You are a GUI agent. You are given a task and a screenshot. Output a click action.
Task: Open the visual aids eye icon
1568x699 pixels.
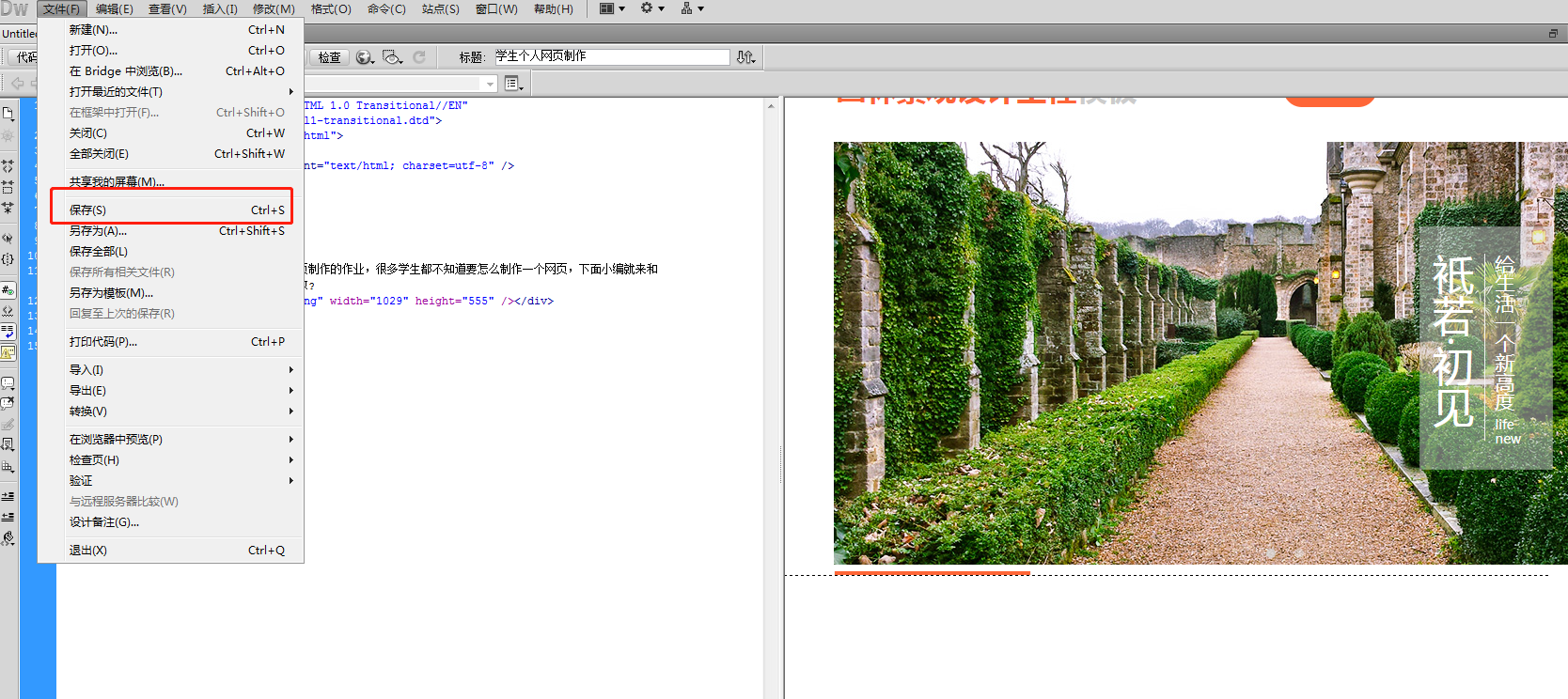coord(393,57)
